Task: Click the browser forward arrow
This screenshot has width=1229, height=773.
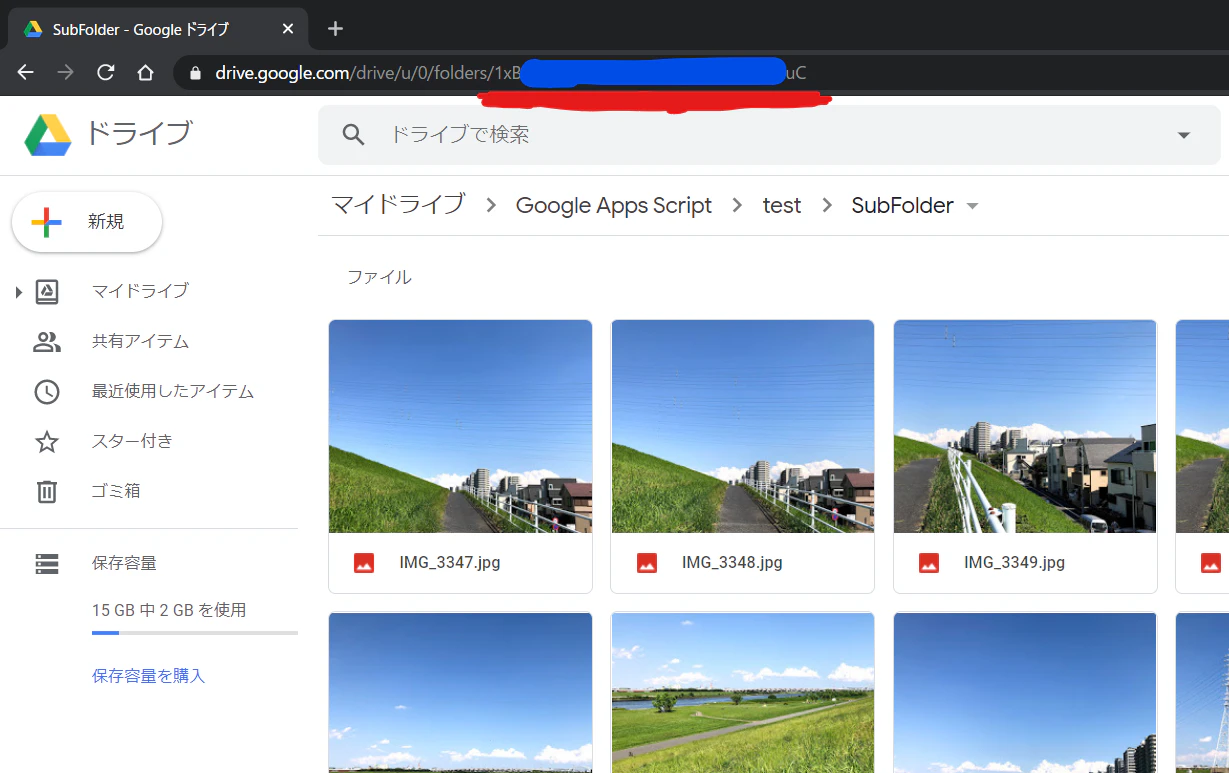Action: point(65,72)
